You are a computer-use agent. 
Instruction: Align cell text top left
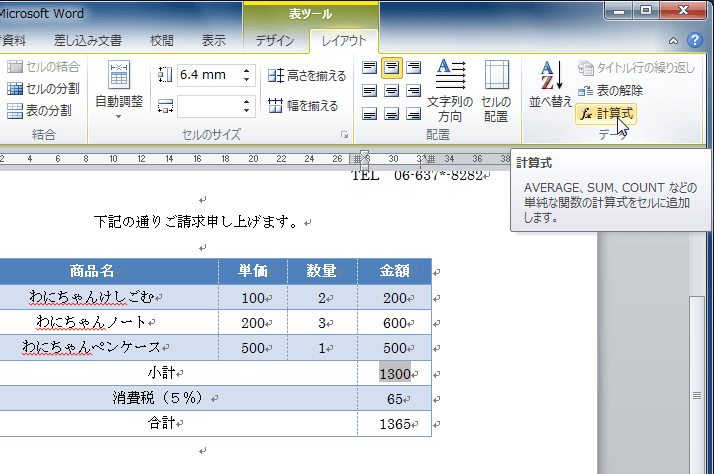coord(369,67)
